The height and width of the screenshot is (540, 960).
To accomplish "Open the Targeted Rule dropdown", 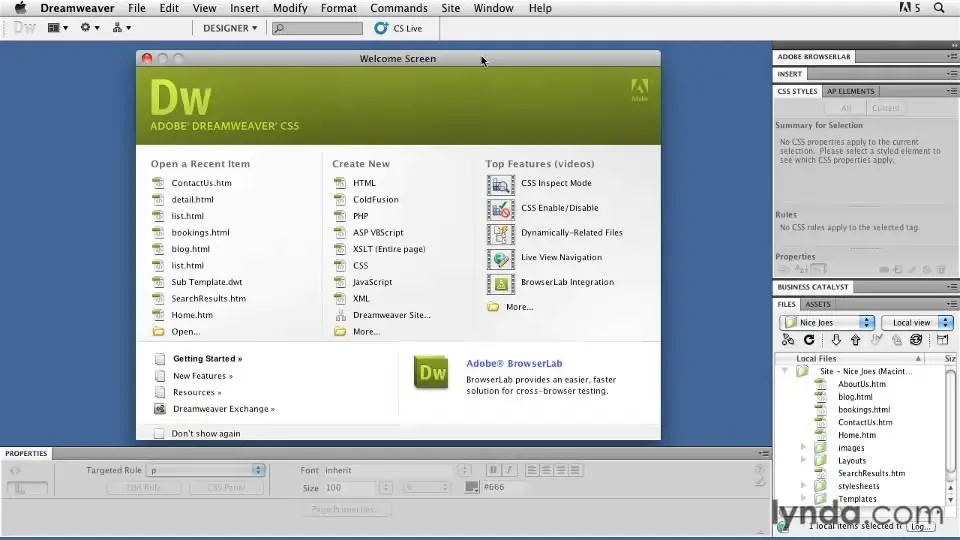I will [205, 470].
